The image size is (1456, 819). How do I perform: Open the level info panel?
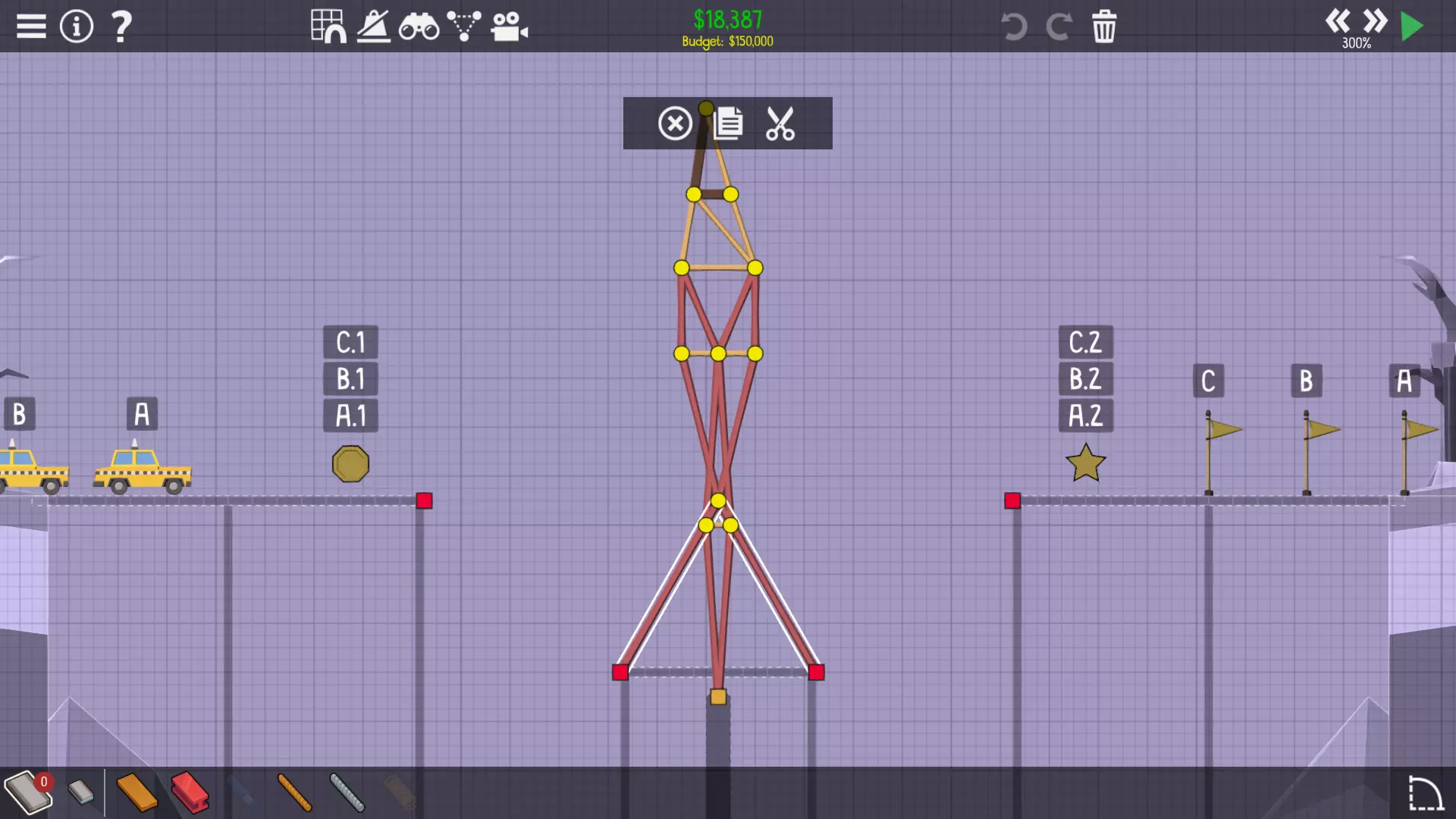pyautogui.click(x=76, y=27)
